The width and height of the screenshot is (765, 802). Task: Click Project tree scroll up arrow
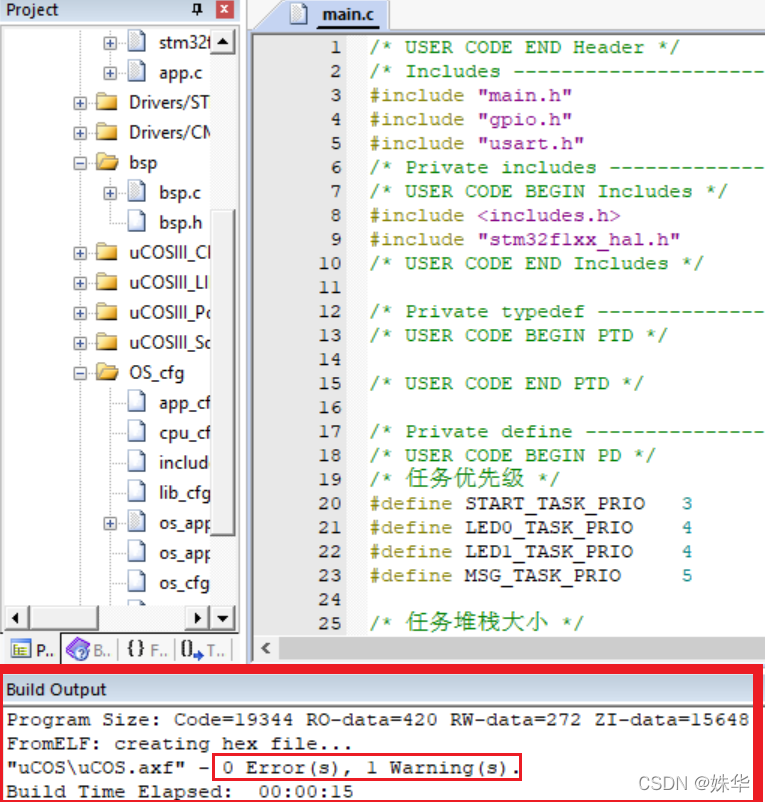tap(223, 41)
